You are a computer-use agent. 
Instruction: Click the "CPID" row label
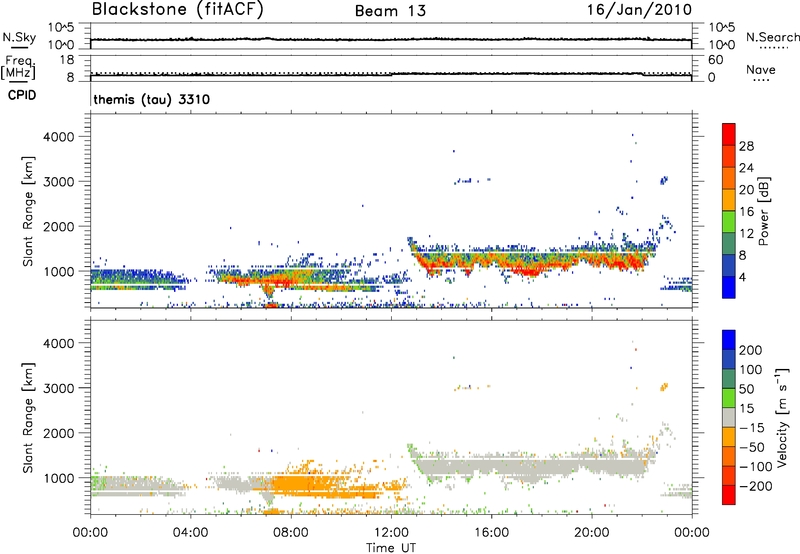(22, 95)
